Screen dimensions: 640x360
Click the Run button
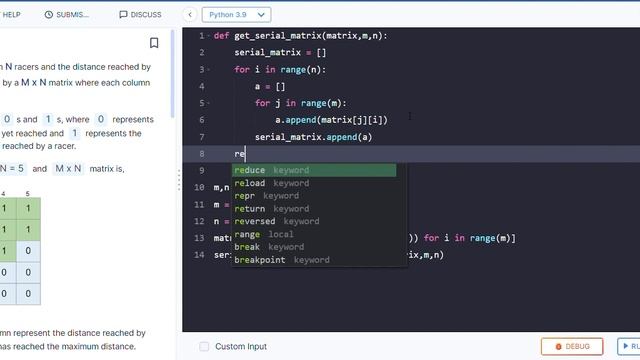tap(629, 347)
